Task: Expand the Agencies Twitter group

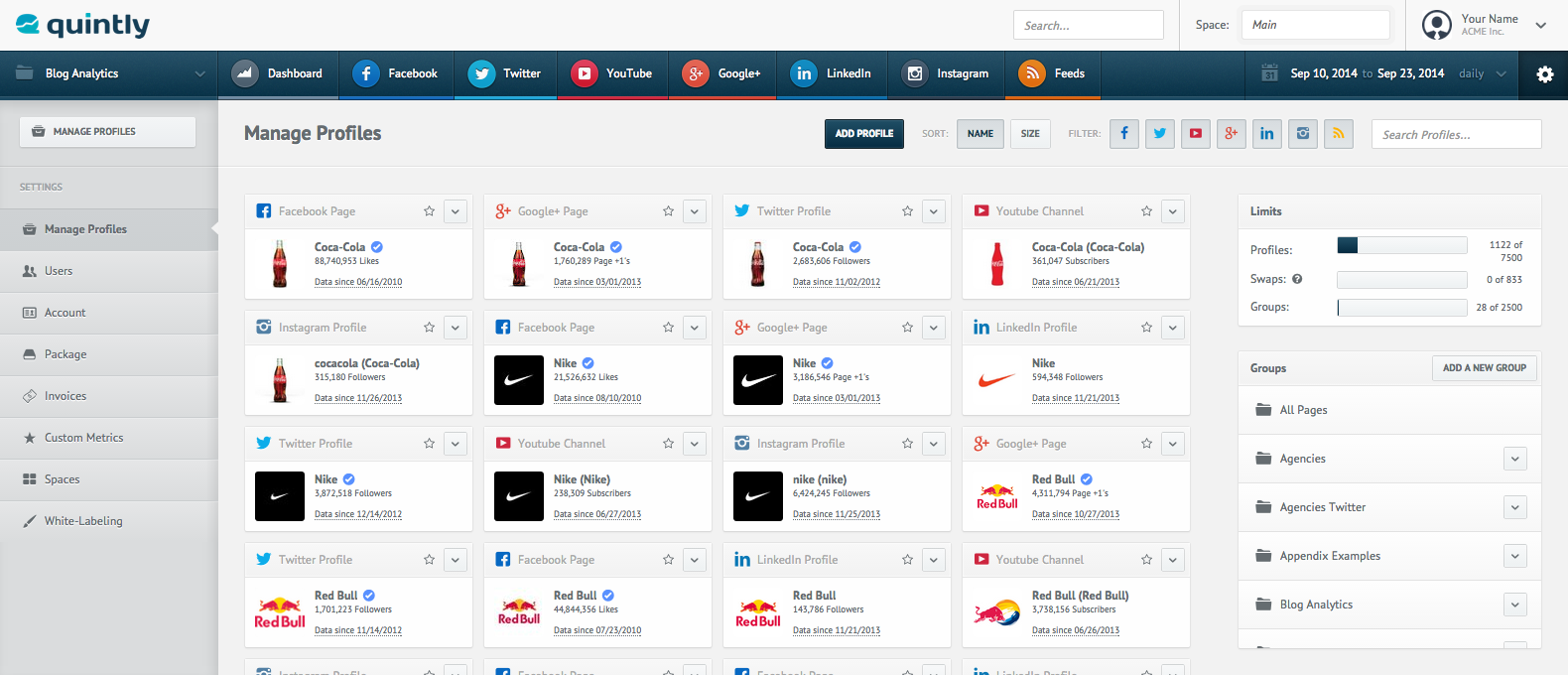Action: 1515,507
